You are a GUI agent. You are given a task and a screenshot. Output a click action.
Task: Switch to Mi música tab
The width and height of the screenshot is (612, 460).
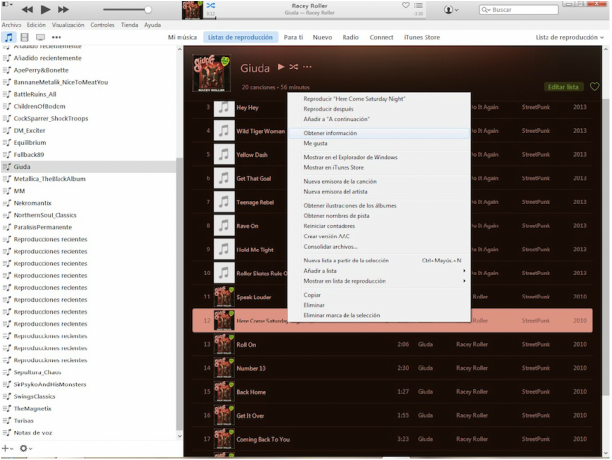point(182,37)
